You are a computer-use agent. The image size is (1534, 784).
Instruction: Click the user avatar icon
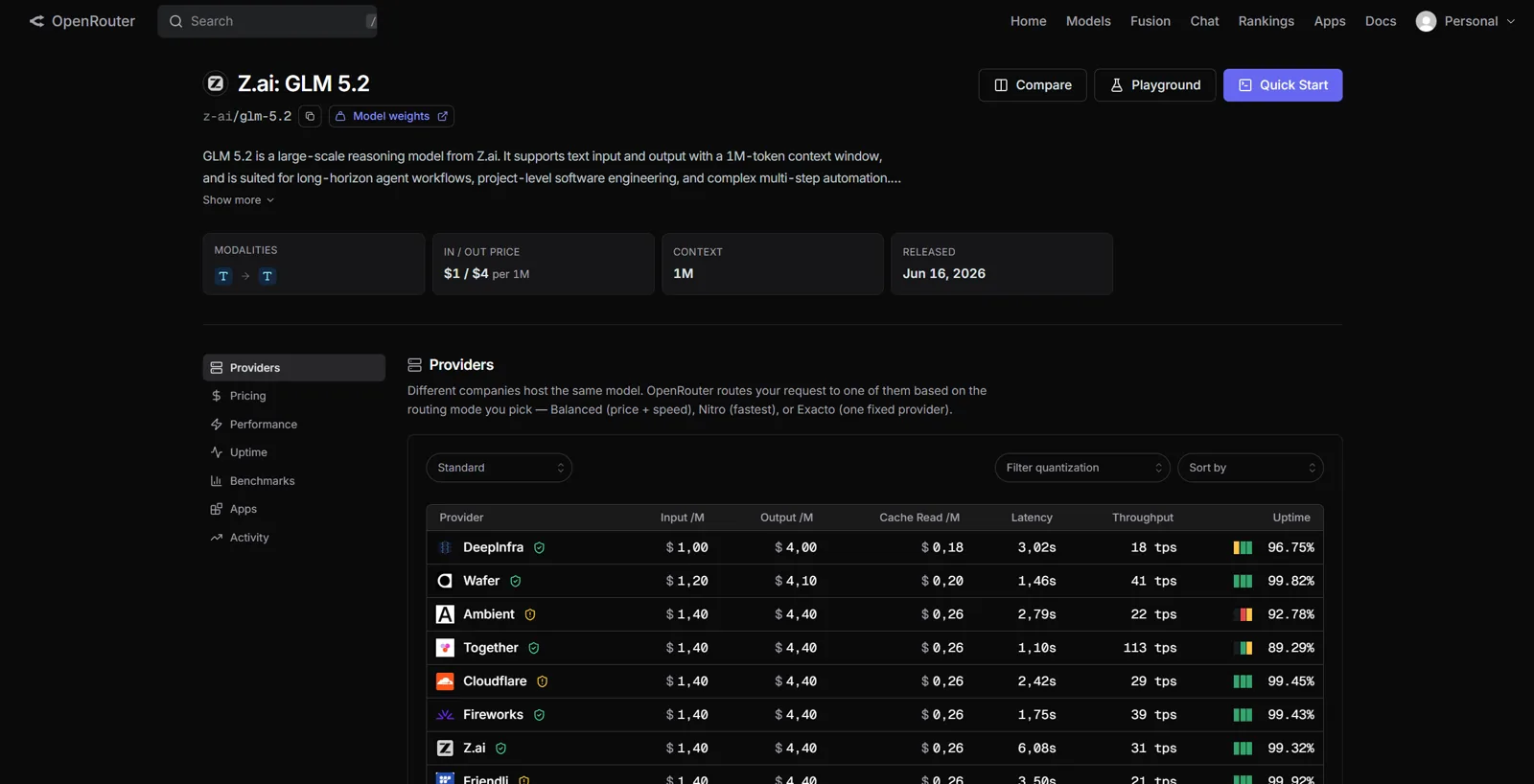[x=1427, y=21]
